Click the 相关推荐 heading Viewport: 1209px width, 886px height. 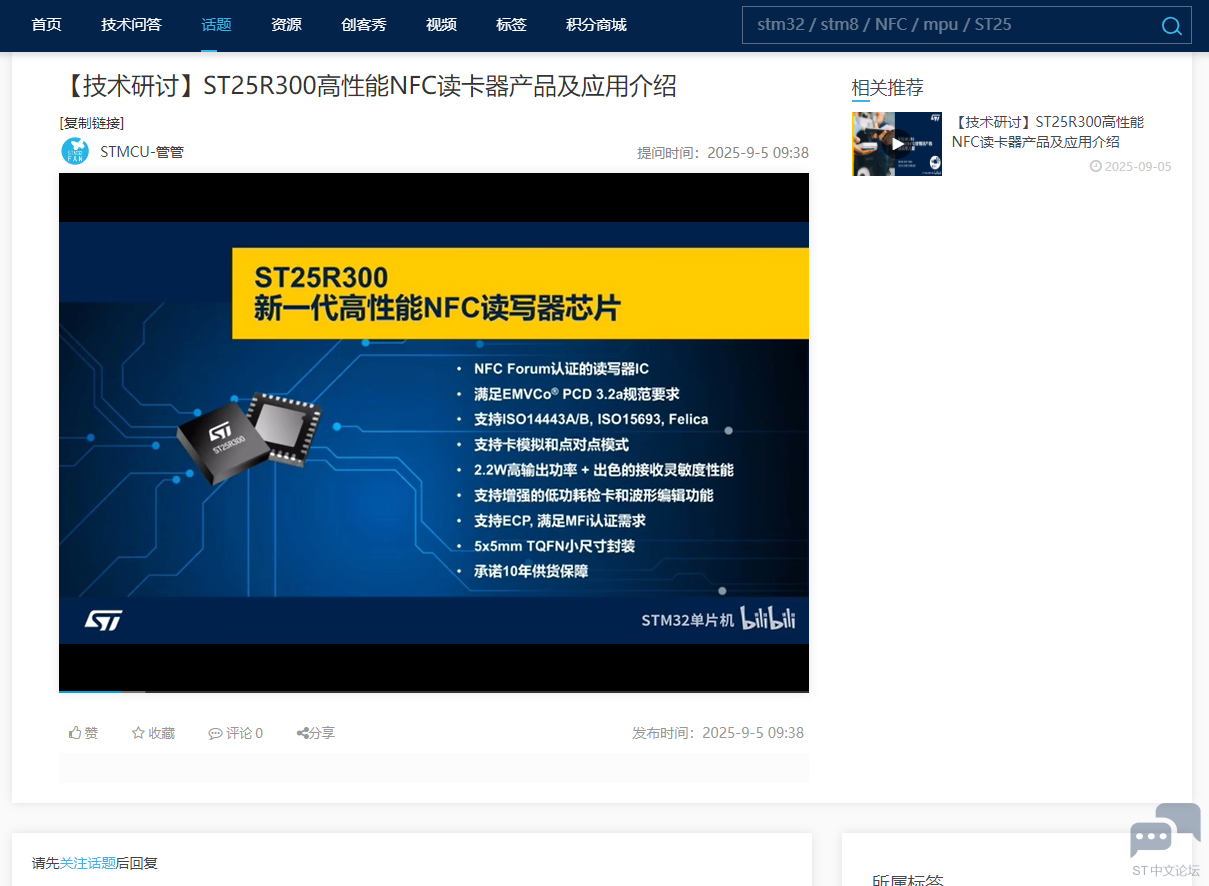click(887, 87)
